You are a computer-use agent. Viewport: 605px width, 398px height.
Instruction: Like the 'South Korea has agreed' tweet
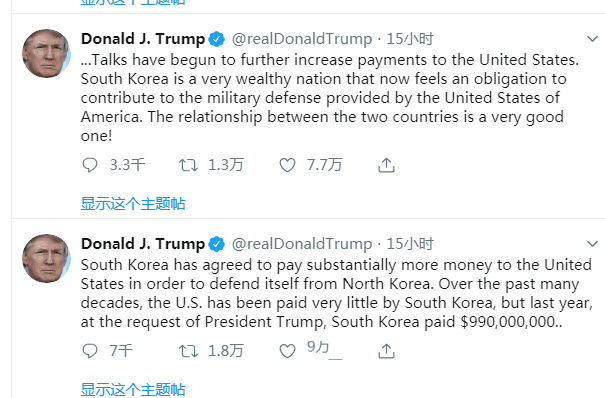pos(287,351)
